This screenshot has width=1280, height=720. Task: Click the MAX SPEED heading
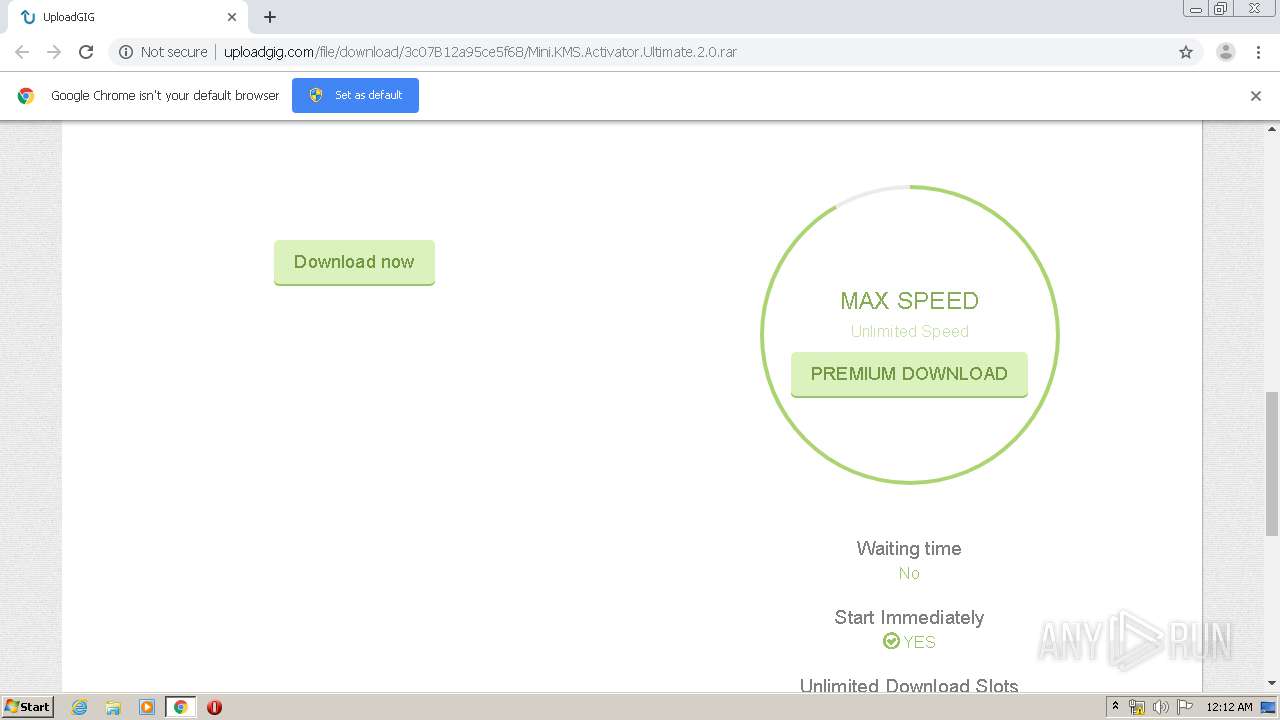point(909,301)
